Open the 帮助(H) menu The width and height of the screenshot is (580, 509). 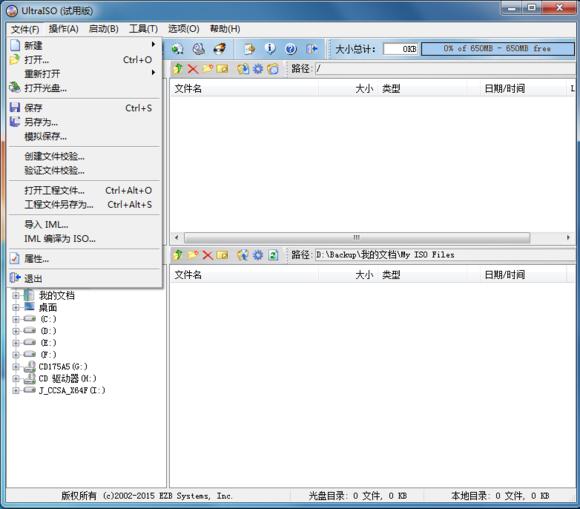click(x=225, y=29)
